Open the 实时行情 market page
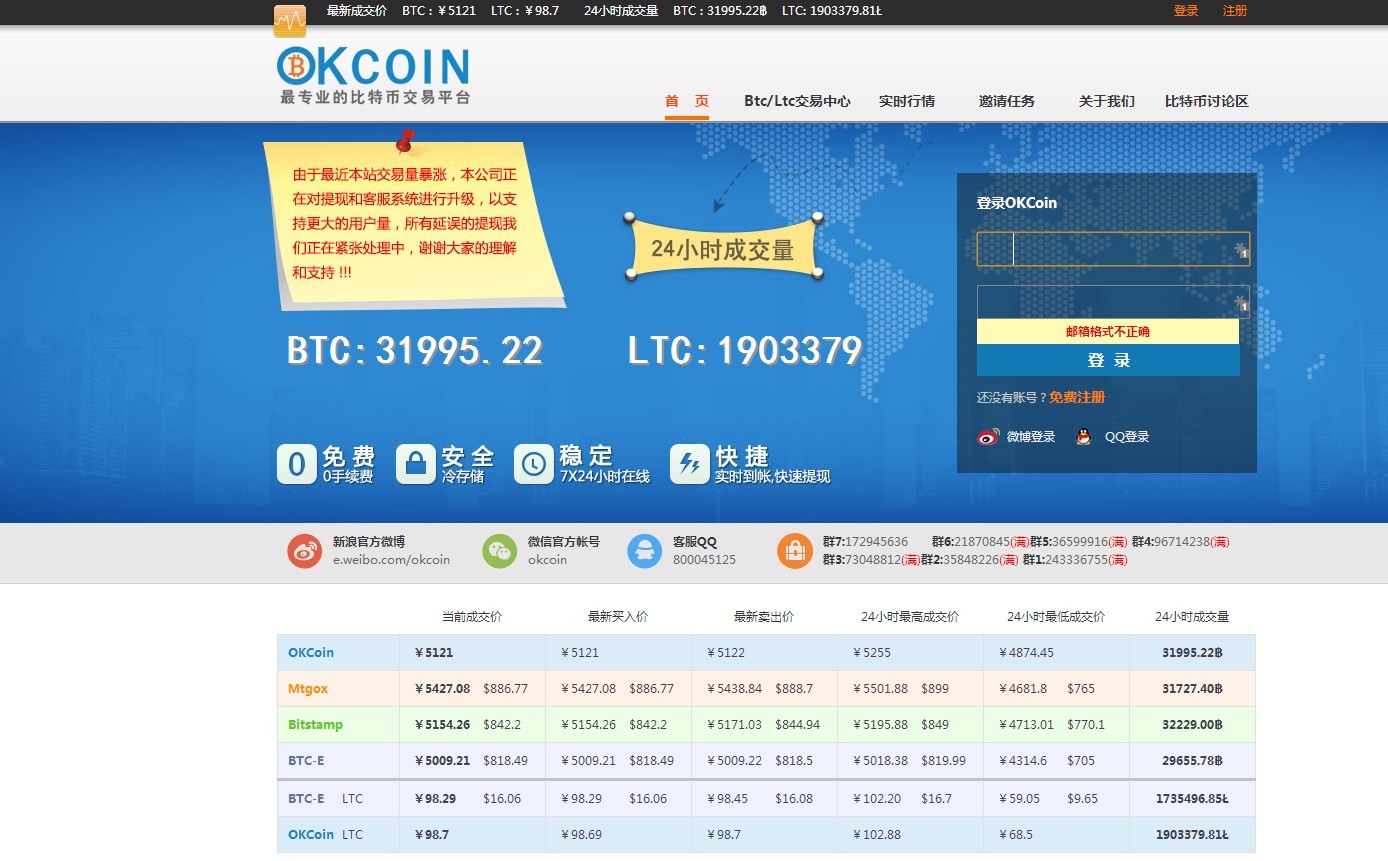The height and width of the screenshot is (861, 1388). click(x=907, y=101)
